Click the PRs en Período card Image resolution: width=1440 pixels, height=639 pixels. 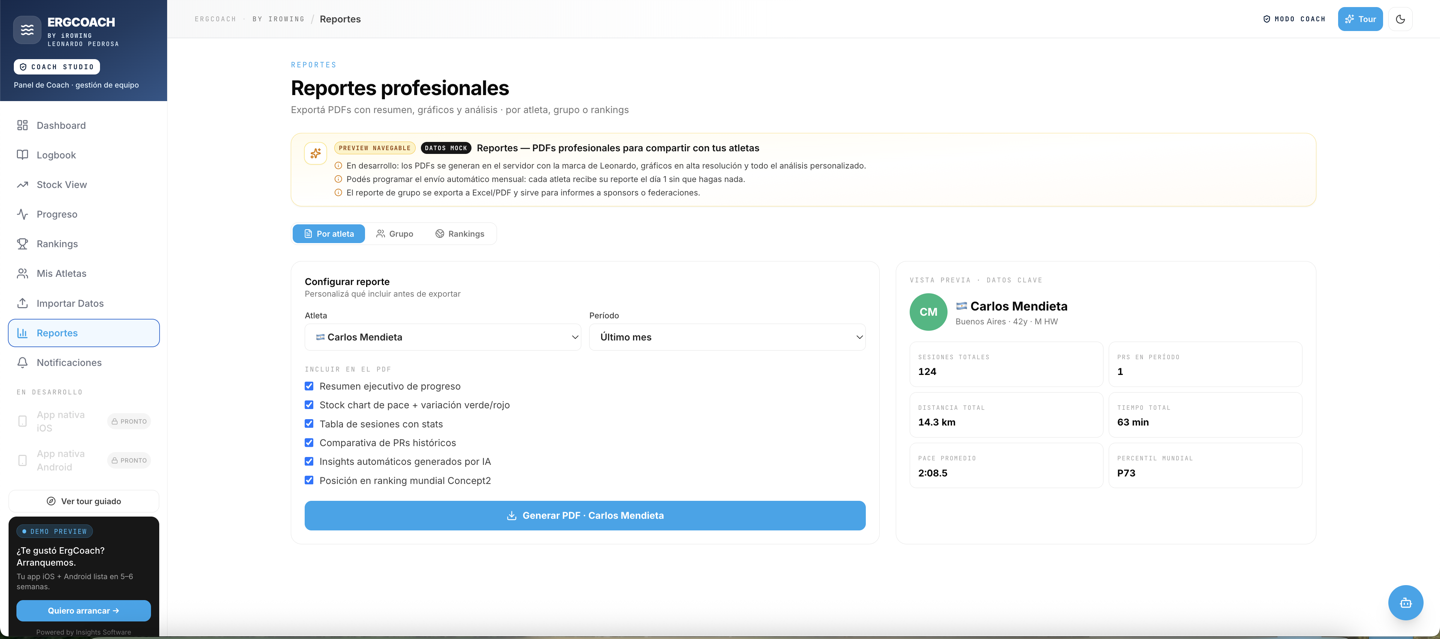click(x=1205, y=365)
